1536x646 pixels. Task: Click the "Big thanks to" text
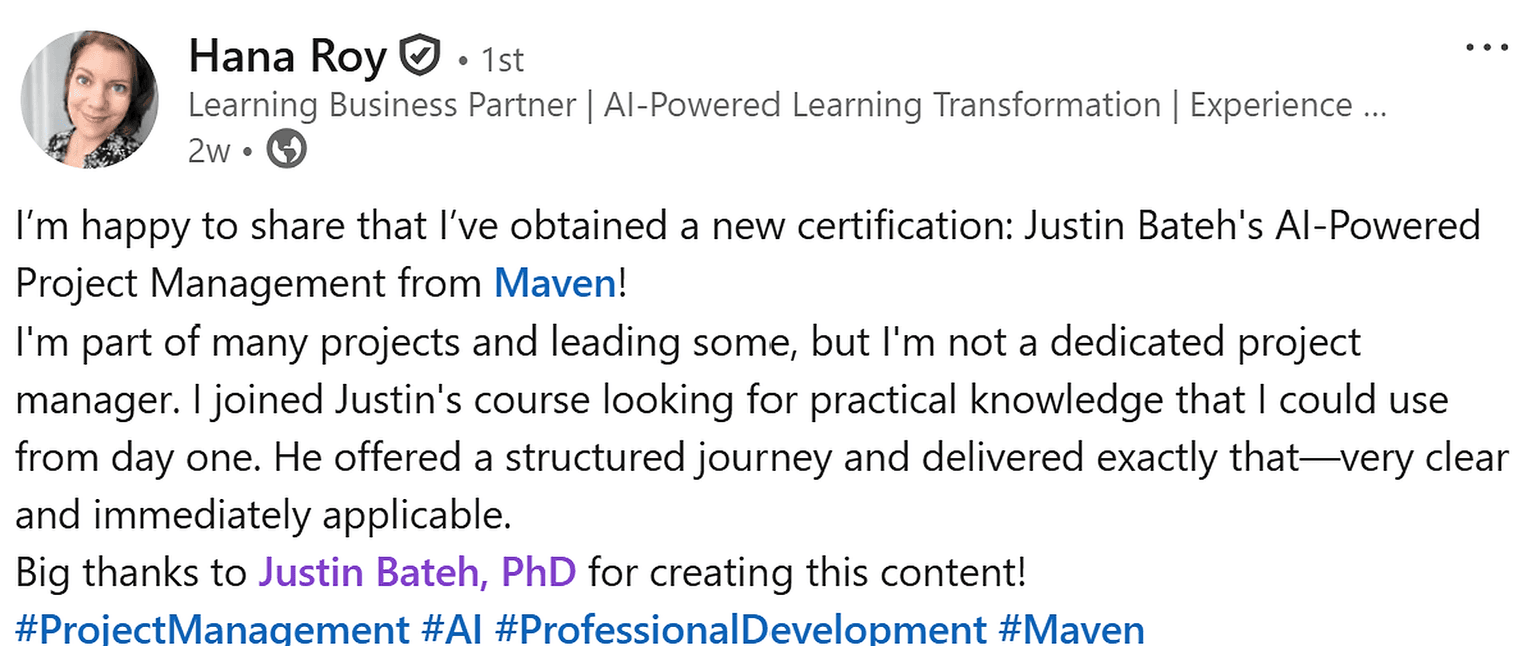click(131, 572)
